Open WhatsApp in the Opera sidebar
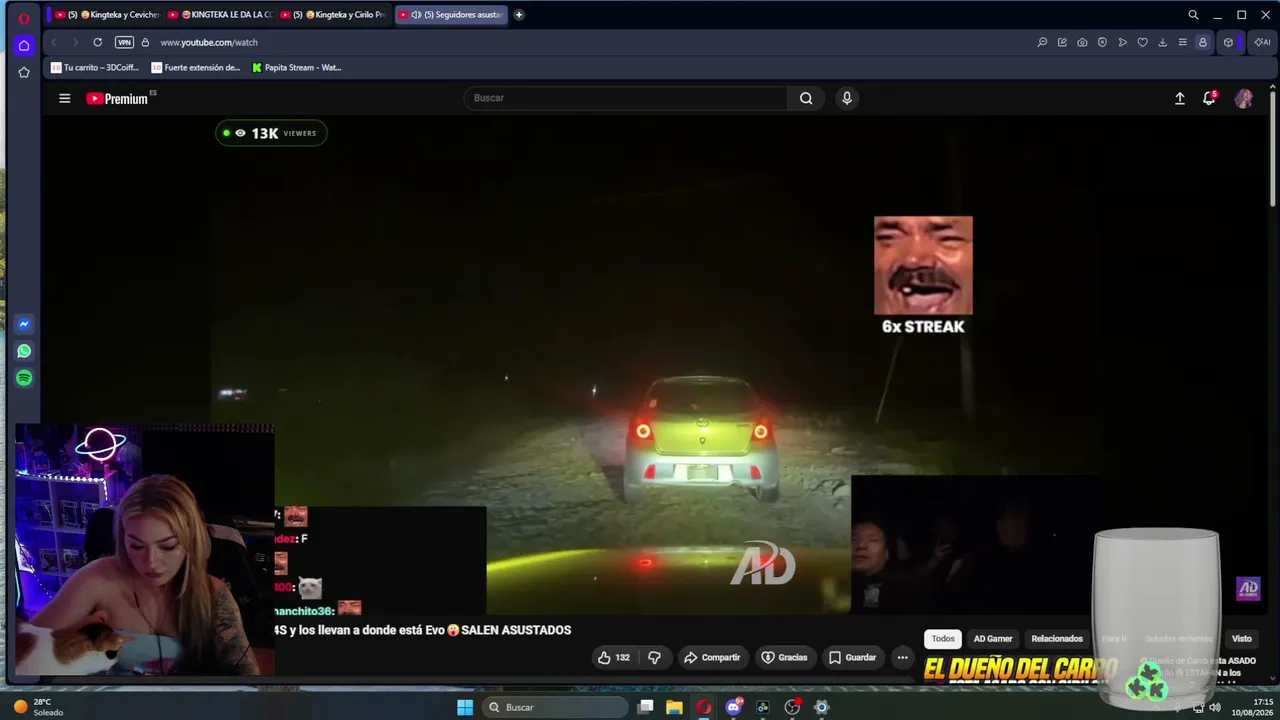Screen dimensions: 1280x720 (x=24, y=351)
